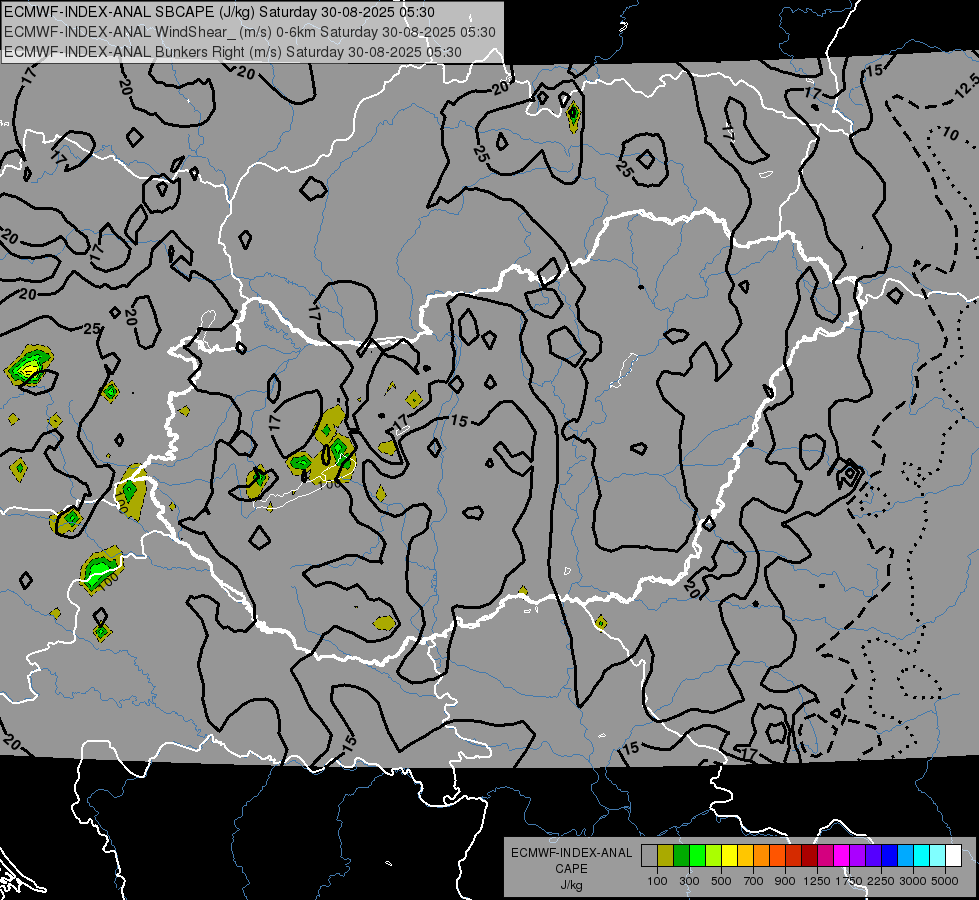This screenshot has height=900, width=979.
Task: Click the 700 tick label in legend
Action: click(x=754, y=881)
